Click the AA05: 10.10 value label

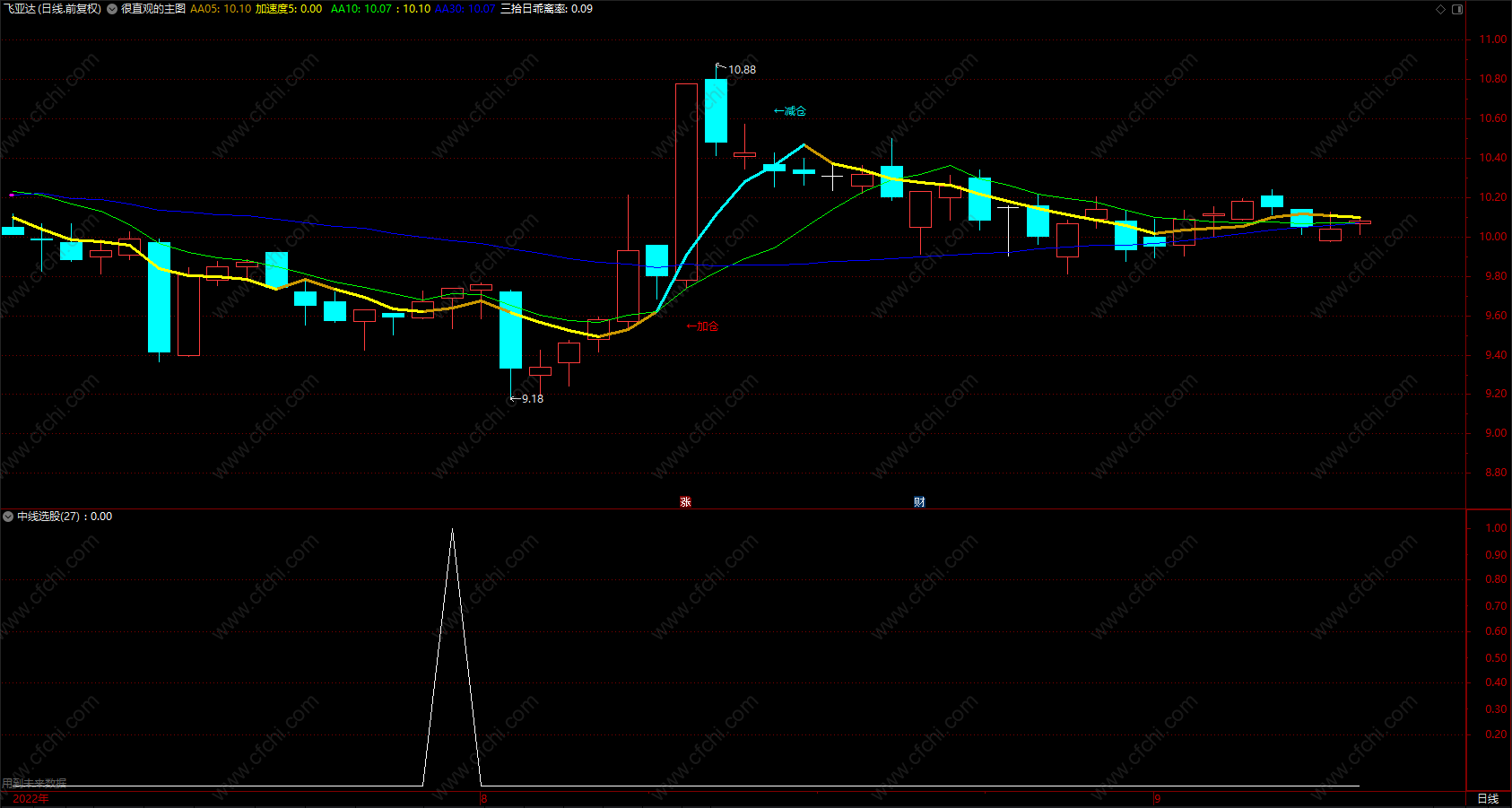click(221, 9)
